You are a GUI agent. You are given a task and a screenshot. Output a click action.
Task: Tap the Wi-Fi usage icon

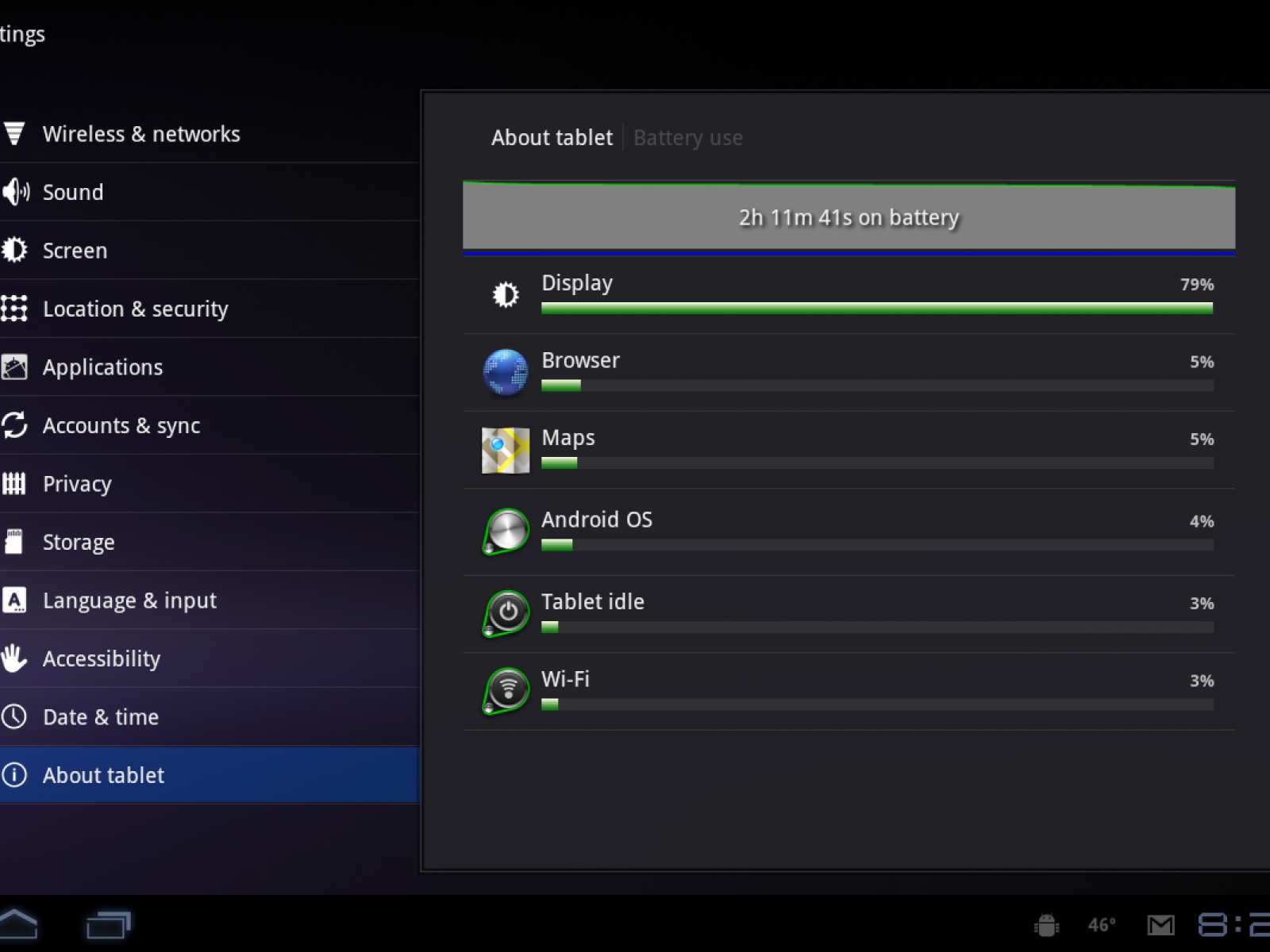pos(506,689)
